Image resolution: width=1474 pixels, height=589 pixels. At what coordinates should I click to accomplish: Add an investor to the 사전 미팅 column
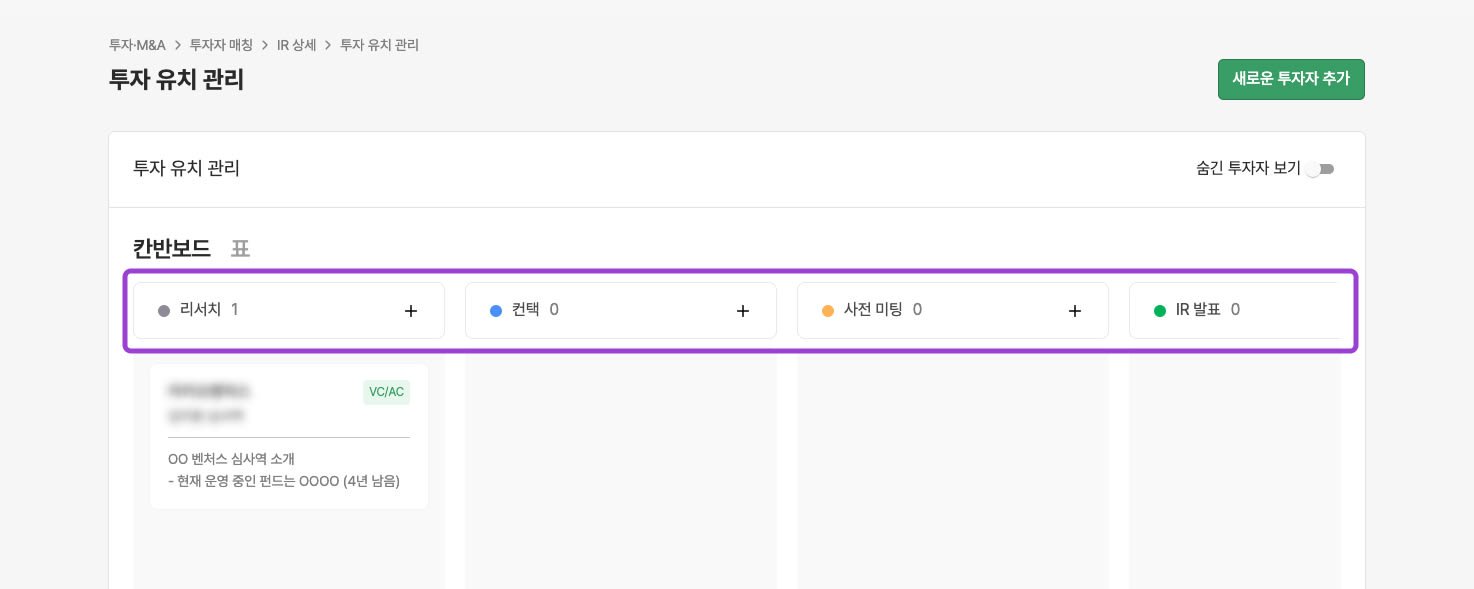pos(1075,311)
